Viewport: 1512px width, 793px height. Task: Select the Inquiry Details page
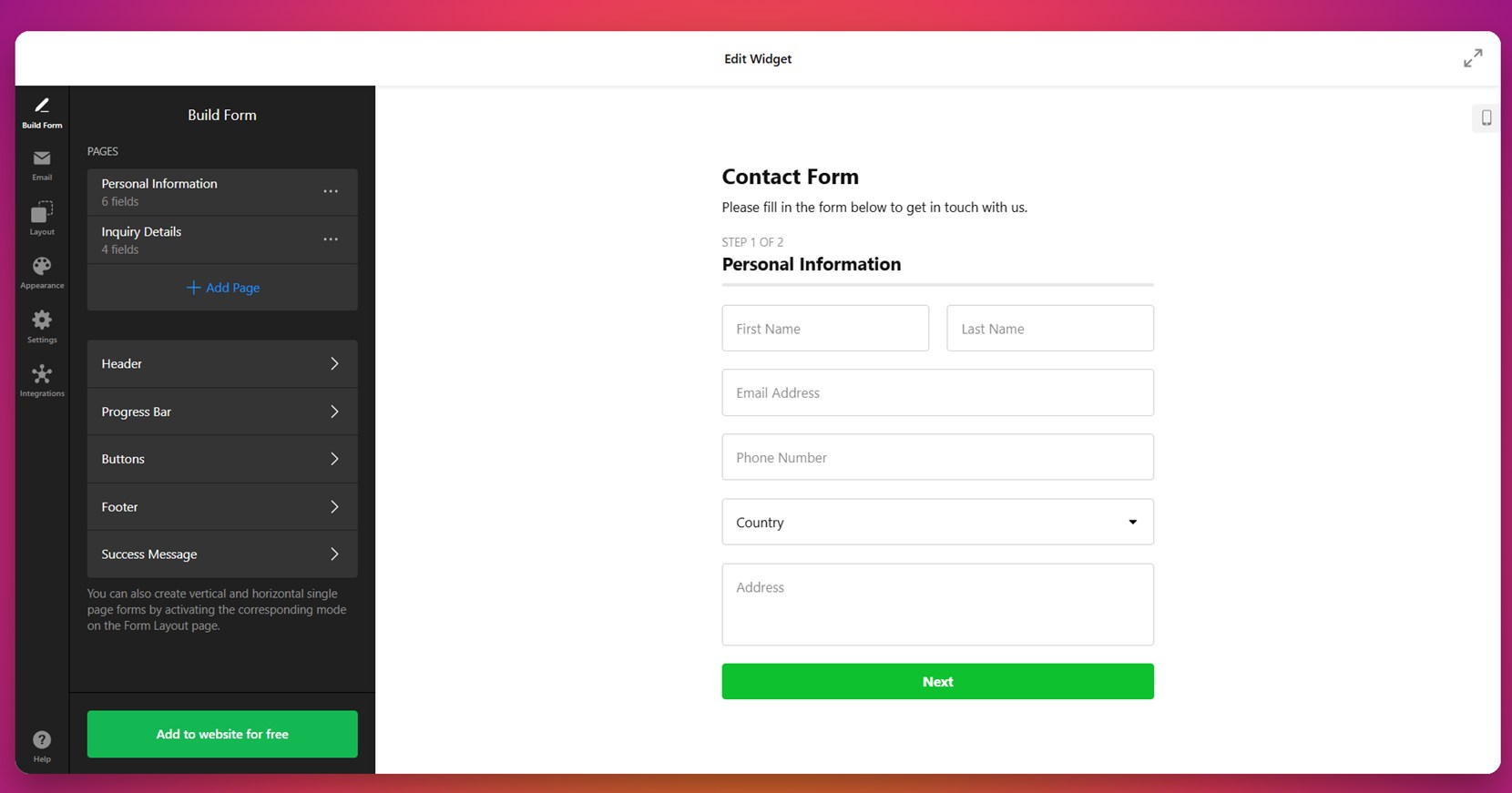182,239
